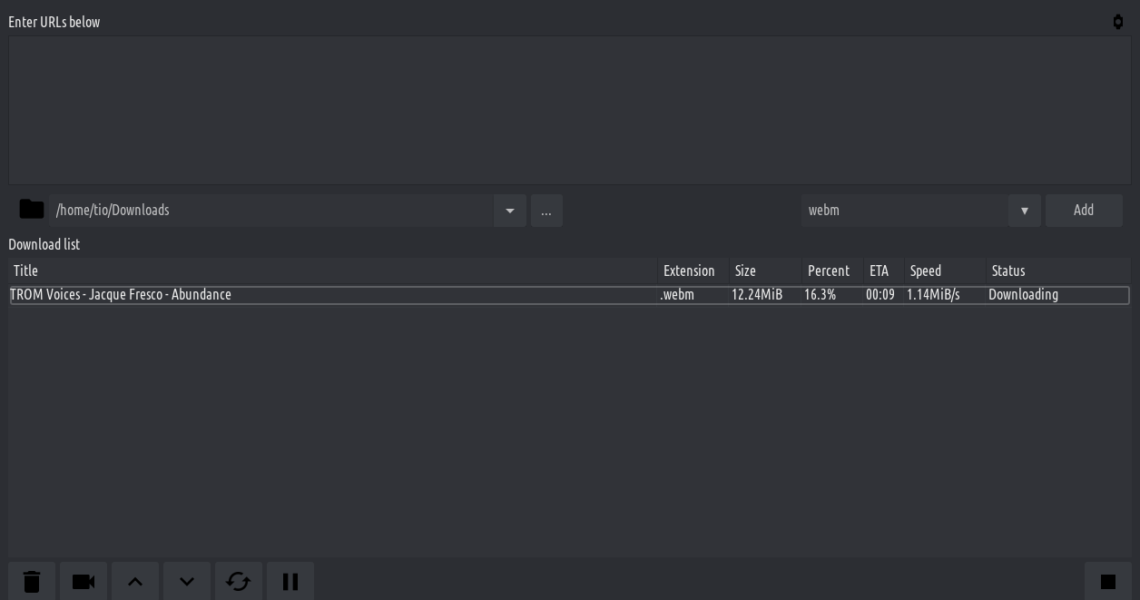Click the /home/tio/Downloads path field
This screenshot has width=1140, height=600.
coord(270,211)
